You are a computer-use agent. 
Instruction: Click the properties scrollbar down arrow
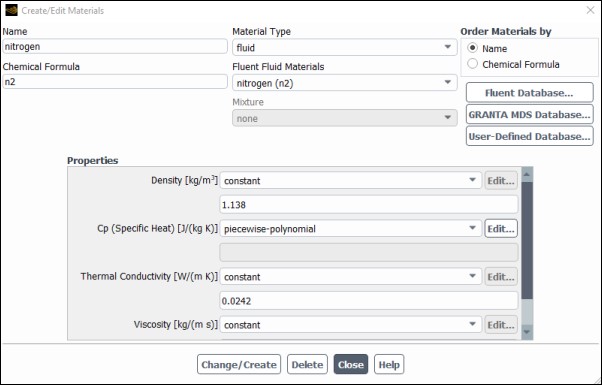(527, 332)
